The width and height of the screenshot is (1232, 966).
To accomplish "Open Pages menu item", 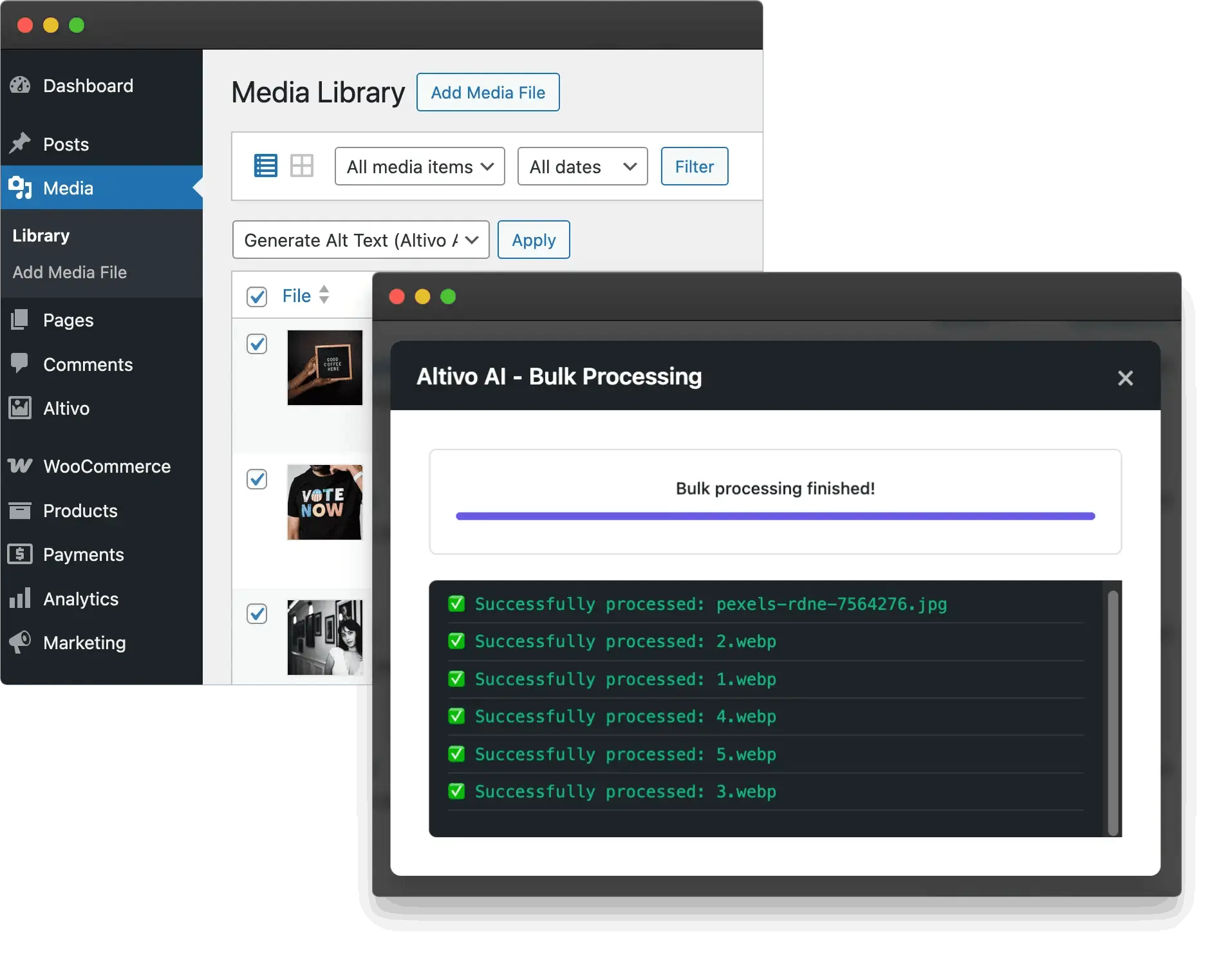I will pyautogui.click(x=102, y=320).
